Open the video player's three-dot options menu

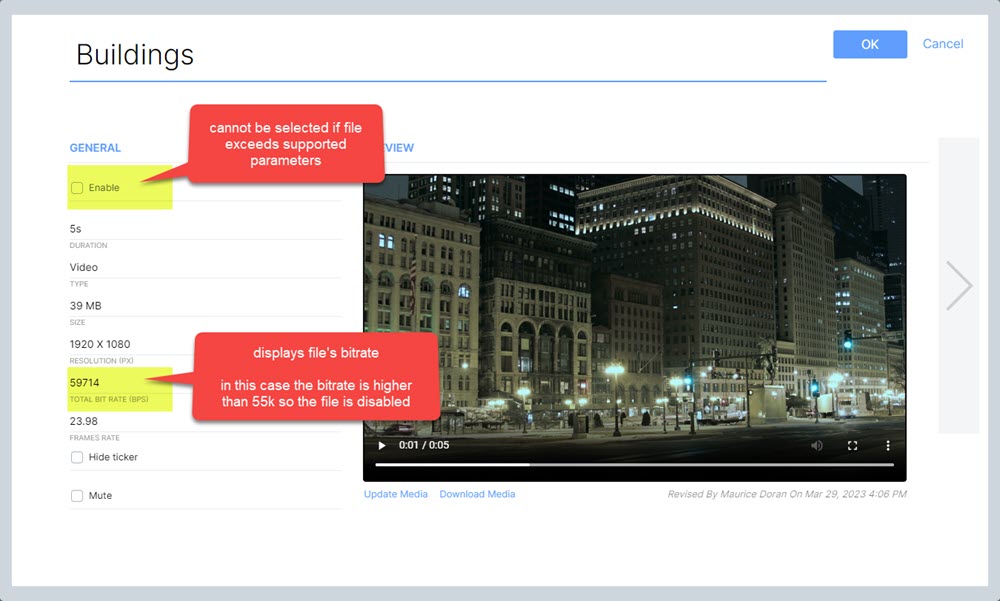888,445
